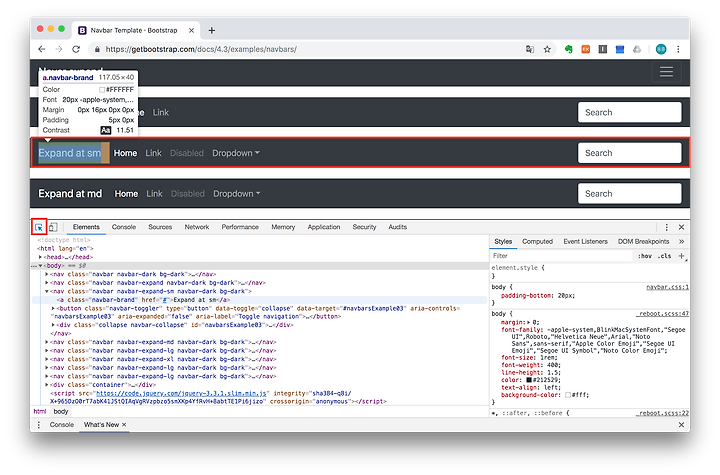
Task: Reload the page with refresh icon
Action: (76, 49)
